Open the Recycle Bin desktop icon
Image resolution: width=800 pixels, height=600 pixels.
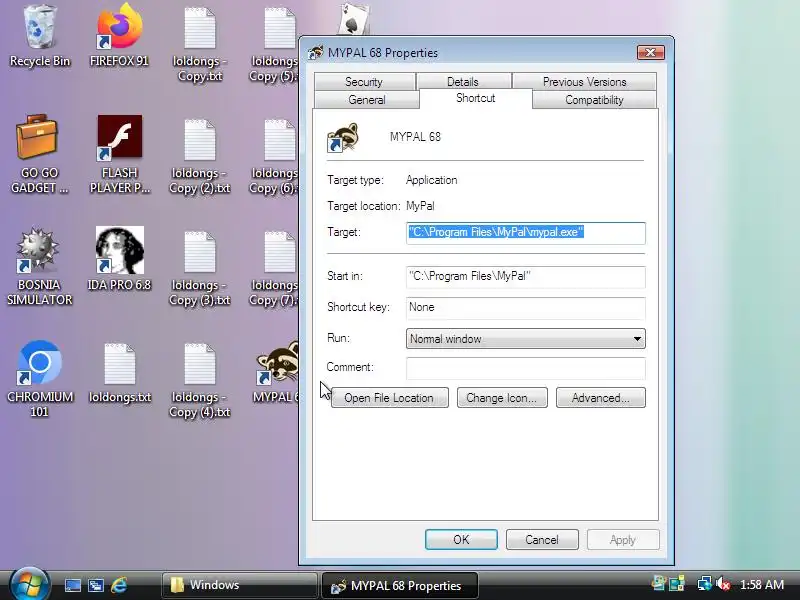pyautogui.click(x=39, y=36)
